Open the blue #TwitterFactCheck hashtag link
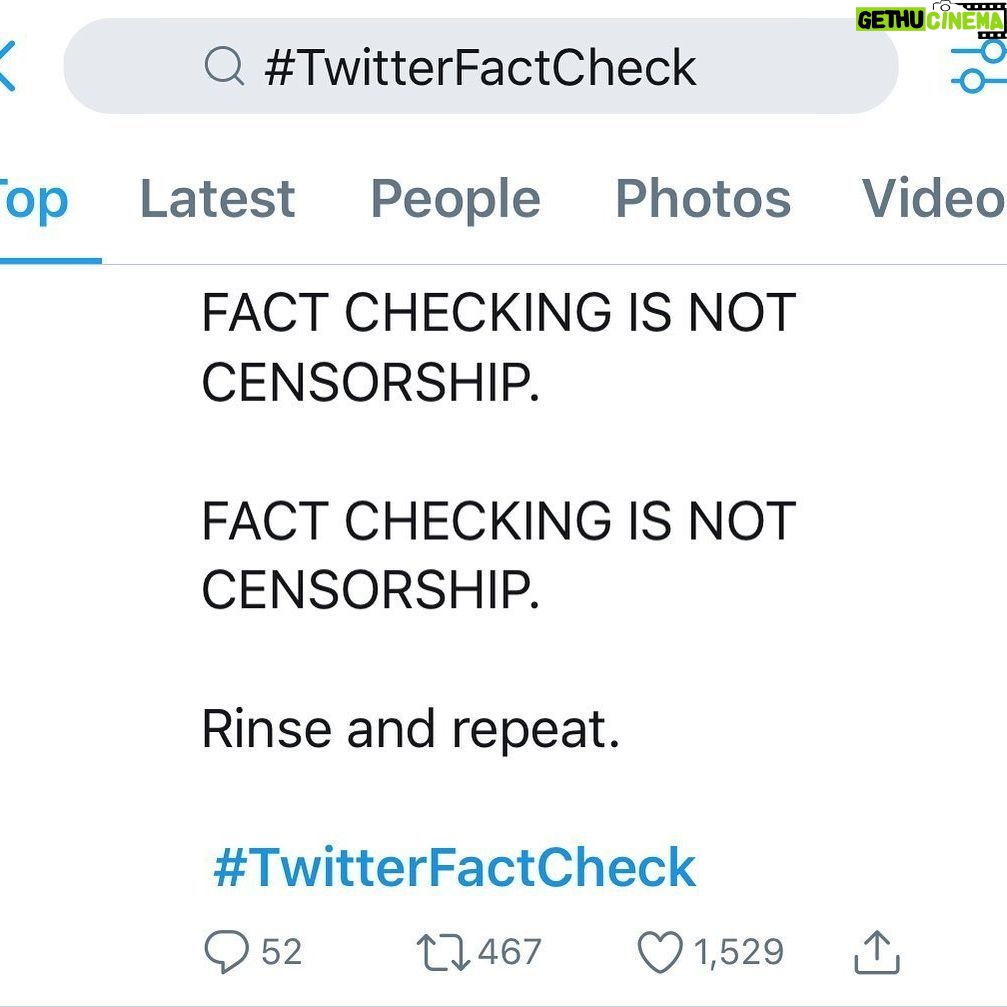1007x1007 pixels. point(455,868)
